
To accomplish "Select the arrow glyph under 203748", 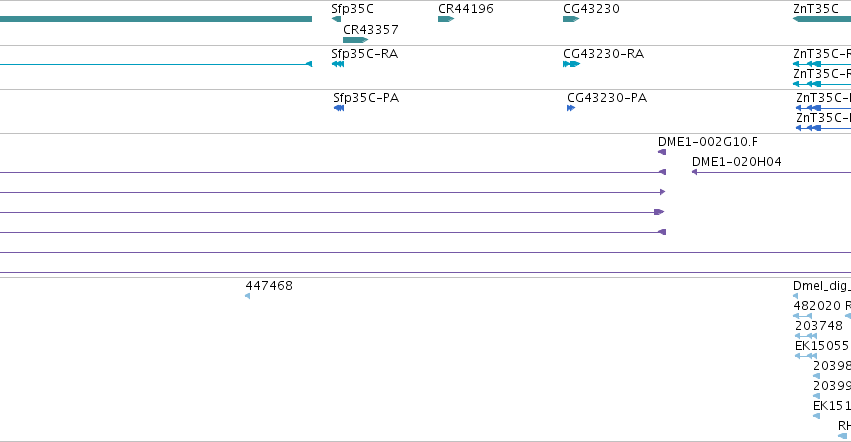I will 806,336.
